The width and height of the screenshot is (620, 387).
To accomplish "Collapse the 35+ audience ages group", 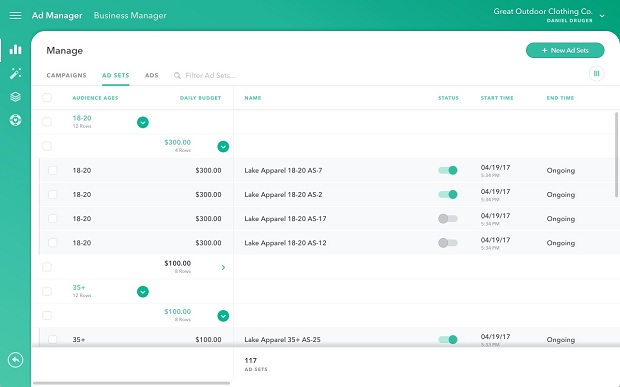I will tap(143, 292).
